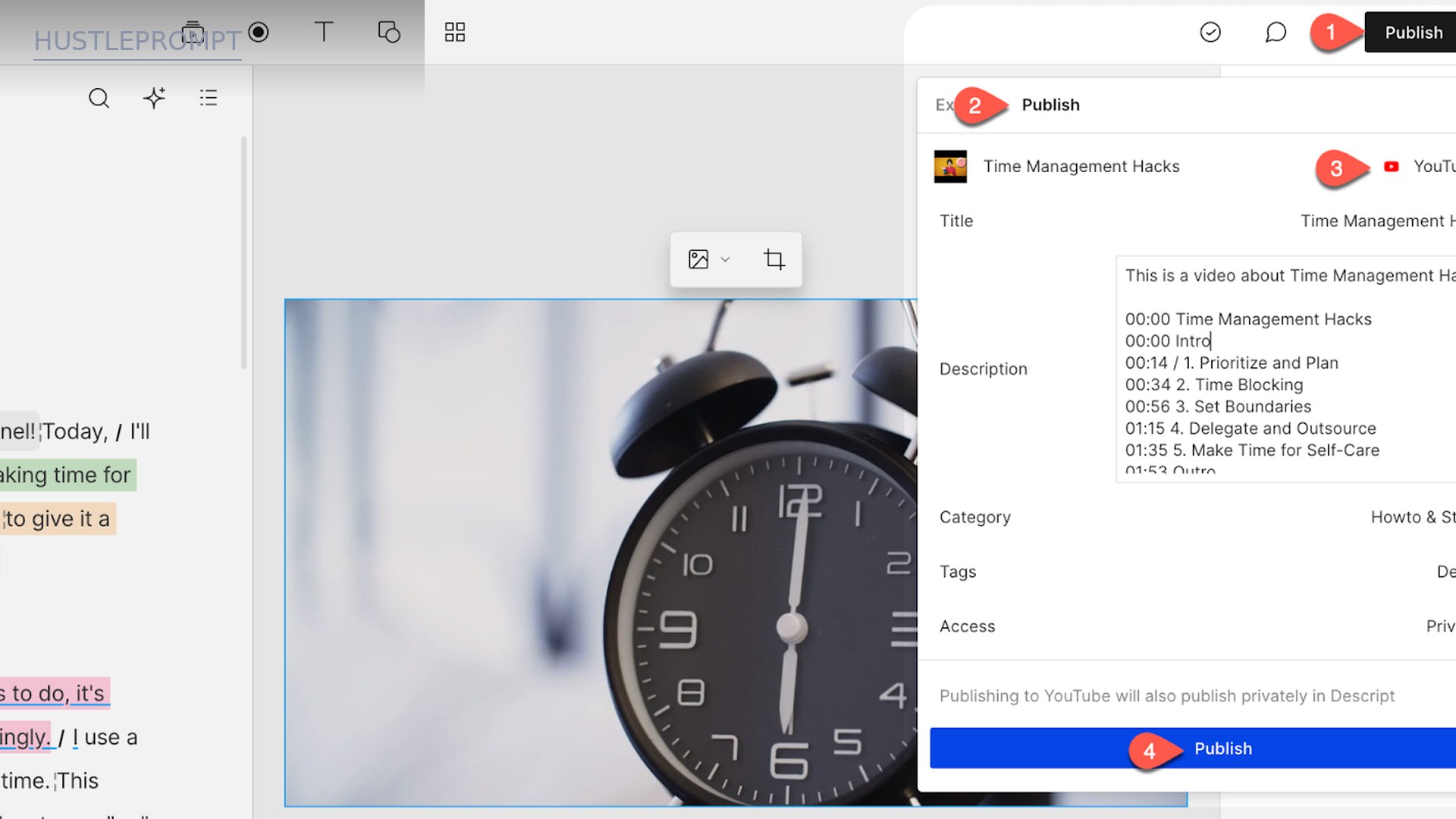Click the search magnifier in script panel

99,98
